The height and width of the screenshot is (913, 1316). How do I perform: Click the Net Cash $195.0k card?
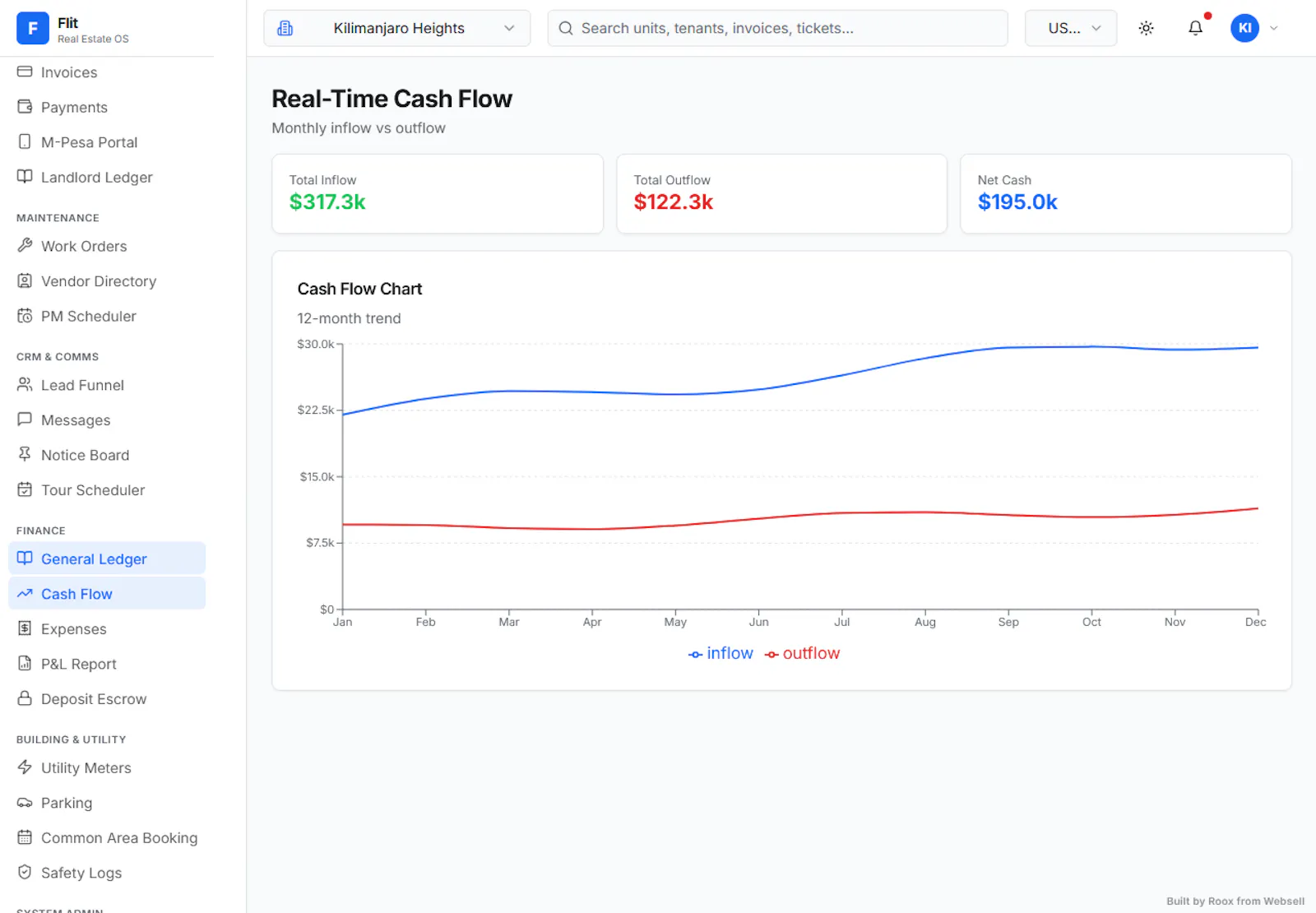pyautogui.click(x=1125, y=193)
